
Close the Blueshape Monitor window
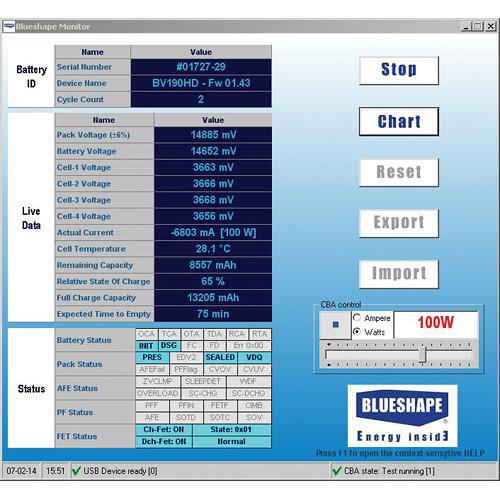[x=490, y=27]
